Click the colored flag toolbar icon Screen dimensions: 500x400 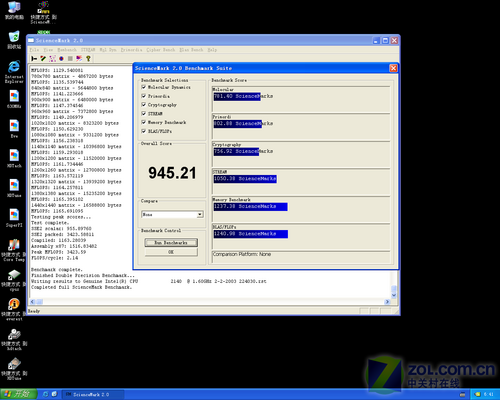point(79,59)
